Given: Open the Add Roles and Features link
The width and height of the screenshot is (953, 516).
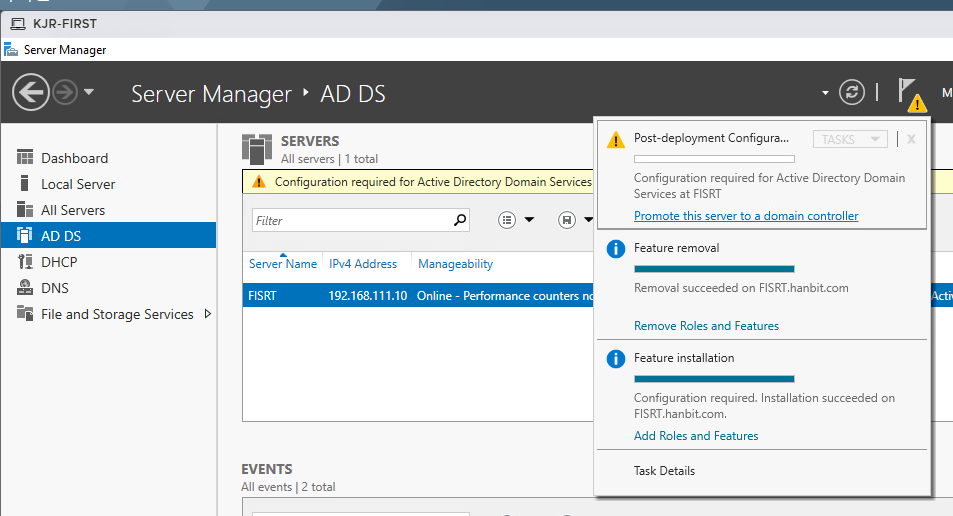Looking at the screenshot, I should (x=696, y=436).
